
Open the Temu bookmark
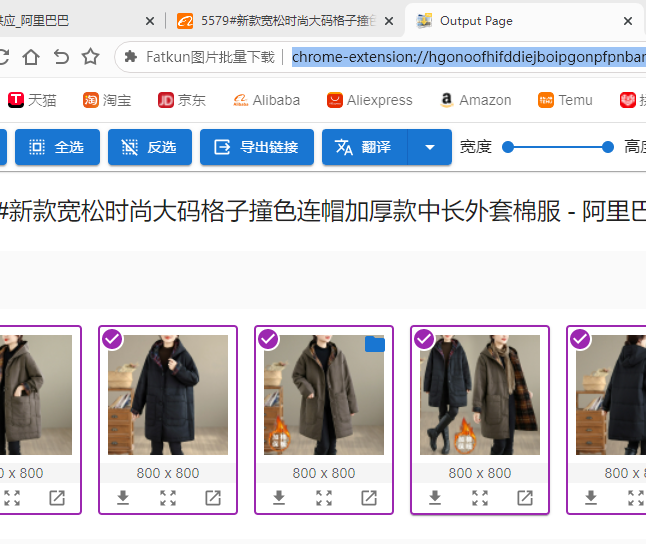[x=565, y=100]
